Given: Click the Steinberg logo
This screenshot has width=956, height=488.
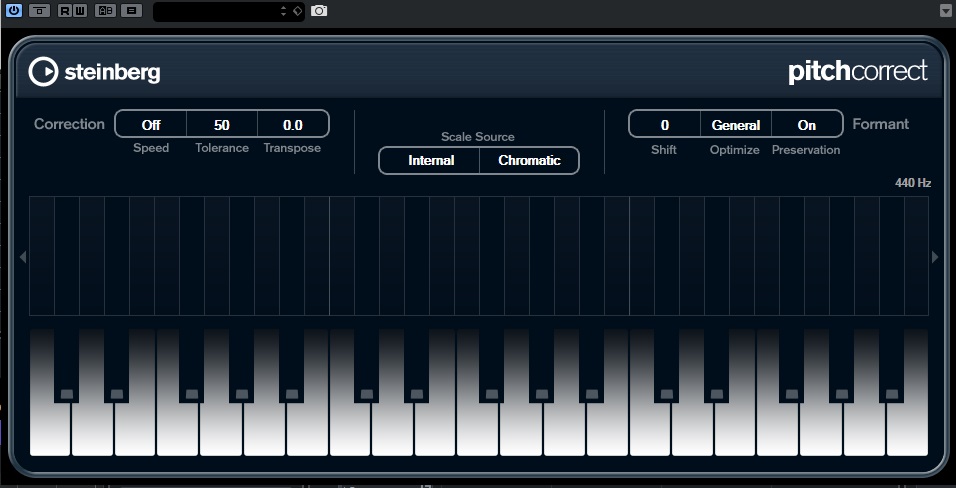Looking at the screenshot, I should (x=95, y=72).
